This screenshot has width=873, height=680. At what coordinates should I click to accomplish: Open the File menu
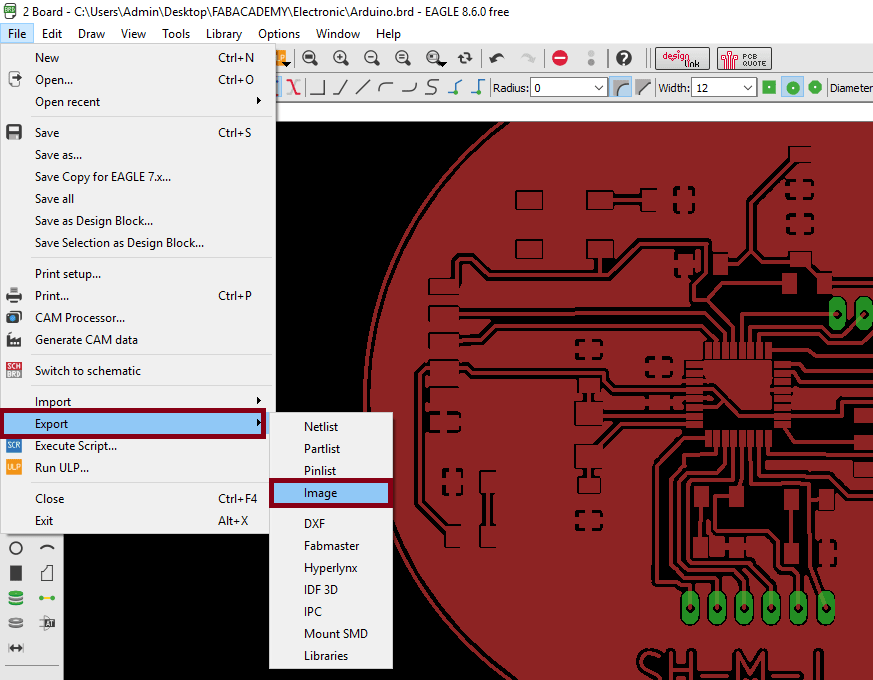coord(17,34)
